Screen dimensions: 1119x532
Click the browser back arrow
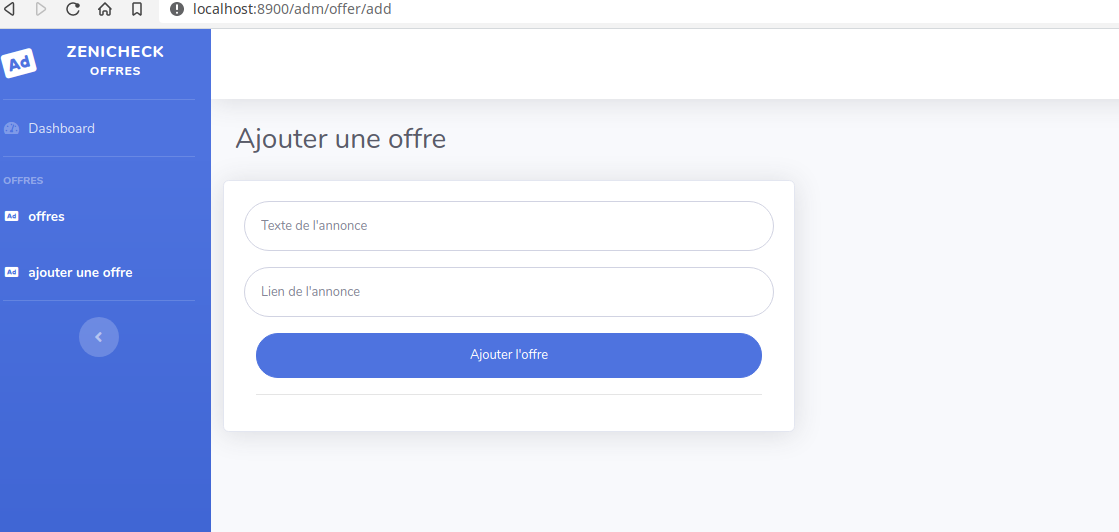[9, 9]
